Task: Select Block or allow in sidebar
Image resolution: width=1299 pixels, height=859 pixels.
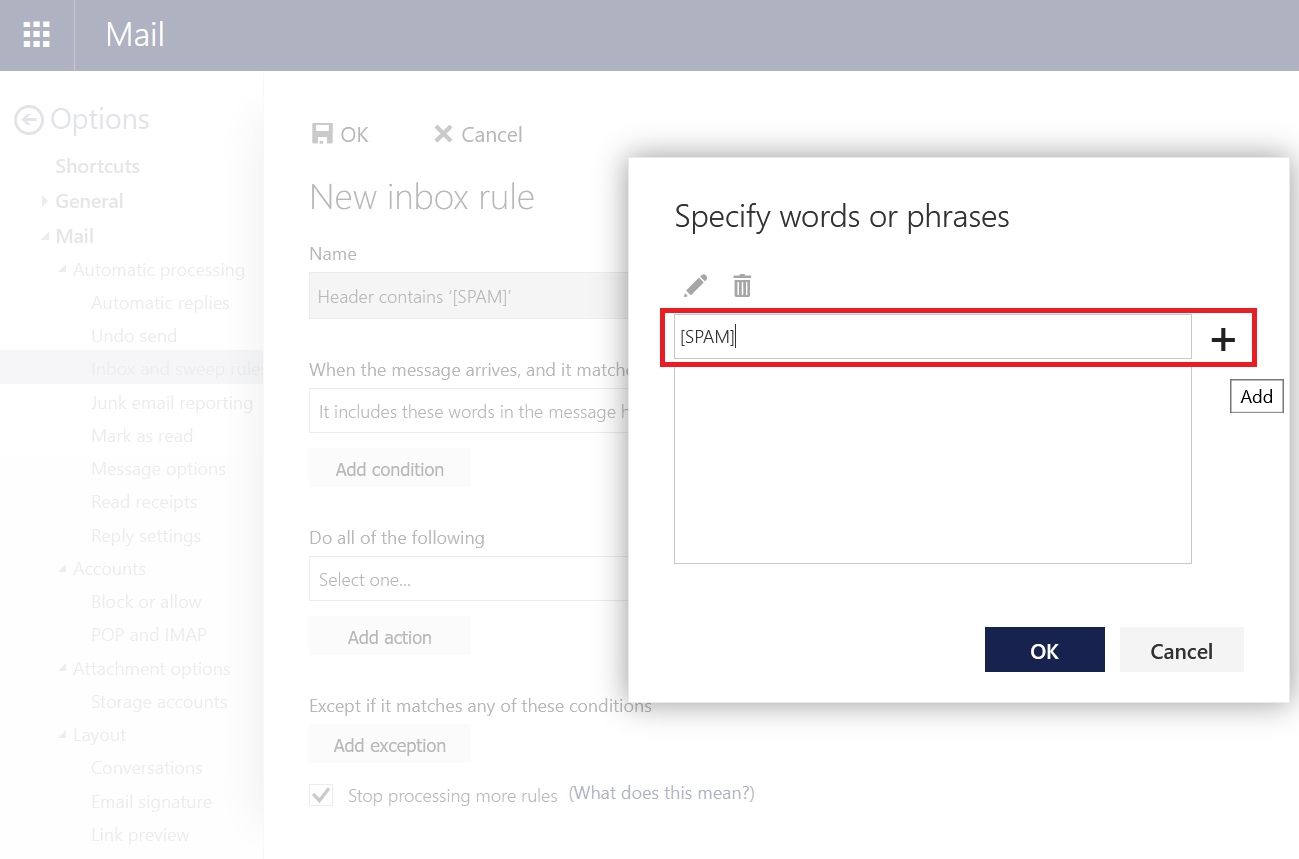Action: click(x=146, y=602)
